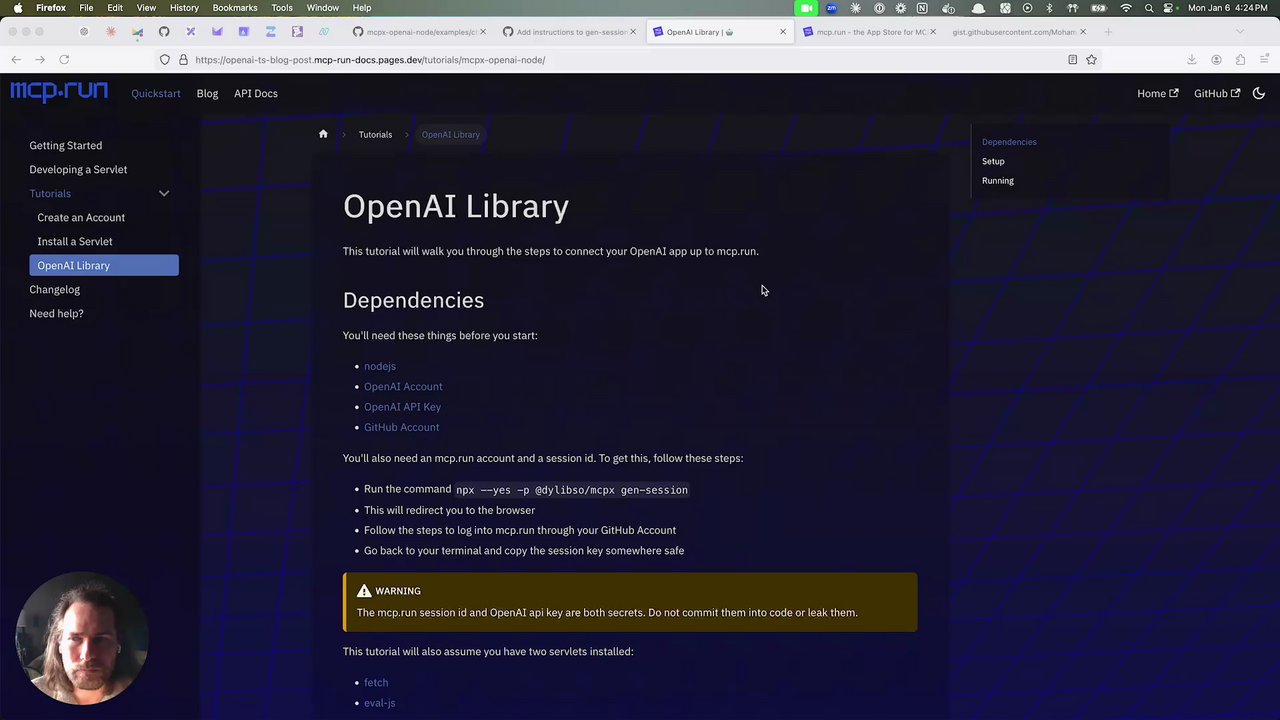Viewport: 1280px width, 720px height.
Task: Follow the OpenAI API Key link
Action: pyautogui.click(x=402, y=407)
